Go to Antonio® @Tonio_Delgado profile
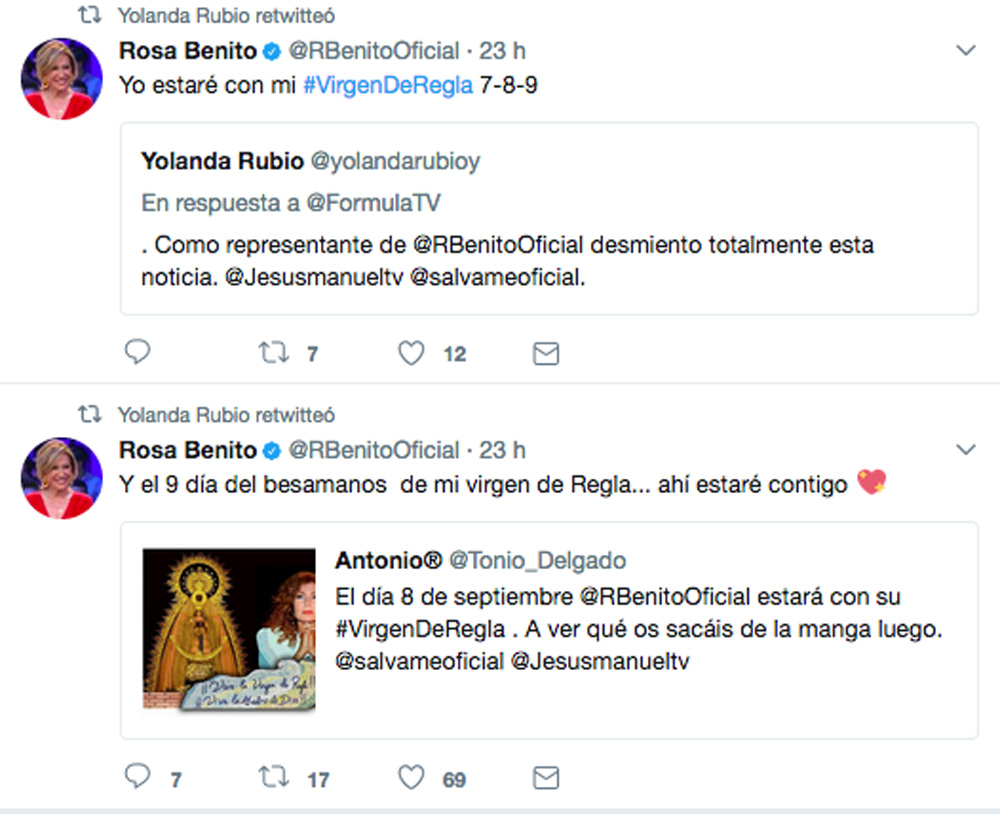The height and width of the screenshot is (814, 1000). 480,560
